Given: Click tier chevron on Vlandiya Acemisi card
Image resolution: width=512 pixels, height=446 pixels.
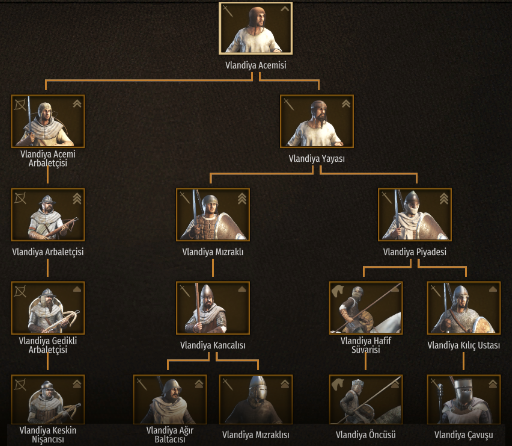Looking at the screenshot, I should (284, 9).
